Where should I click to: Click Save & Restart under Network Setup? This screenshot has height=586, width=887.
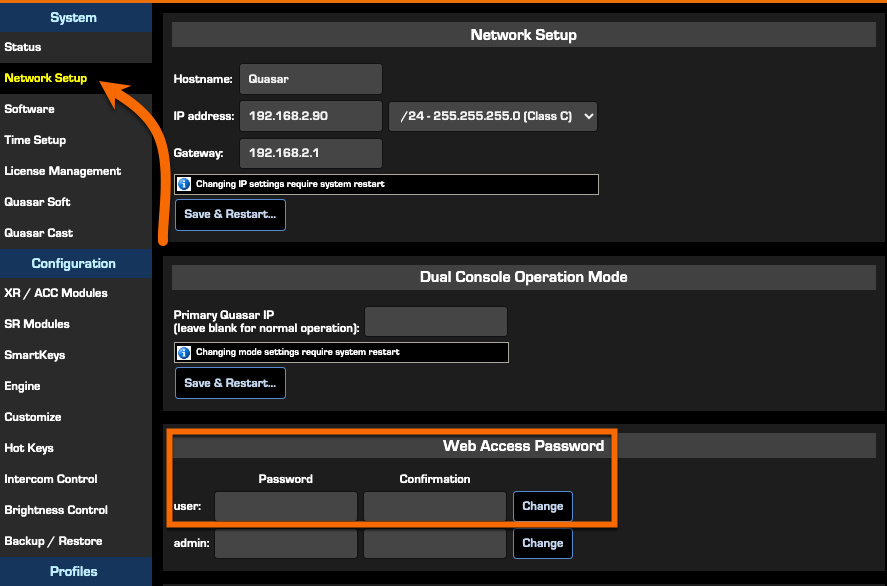click(230, 214)
